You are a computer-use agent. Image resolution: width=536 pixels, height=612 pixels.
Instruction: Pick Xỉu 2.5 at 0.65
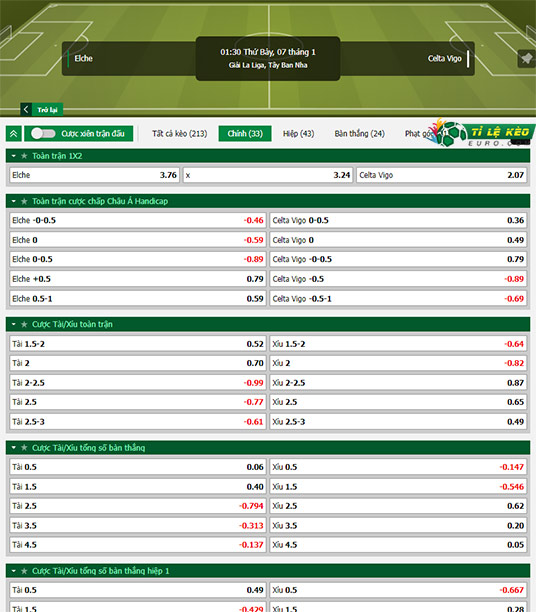point(398,402)
